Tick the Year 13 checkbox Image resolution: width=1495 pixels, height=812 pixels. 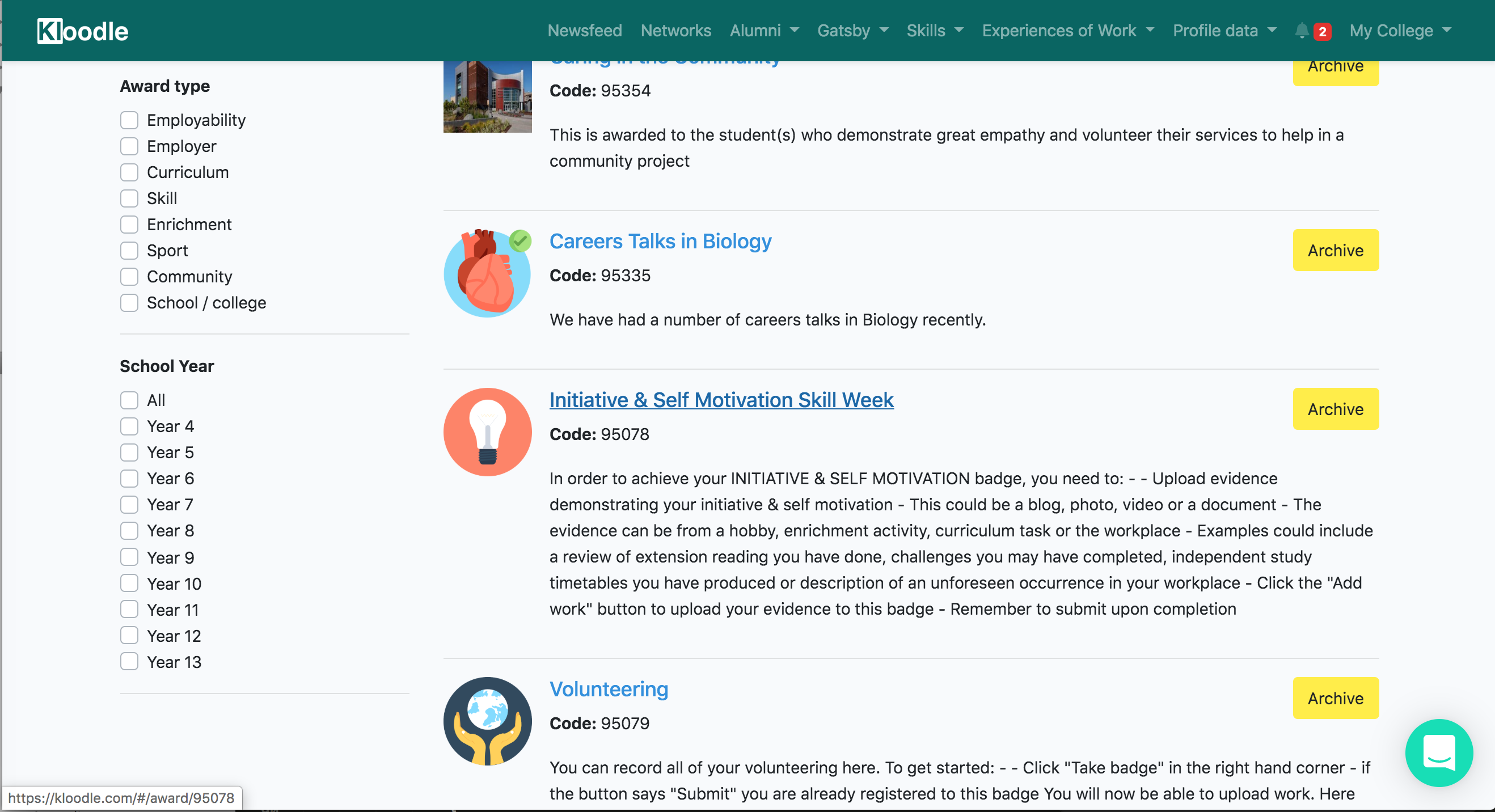(129, 662)
